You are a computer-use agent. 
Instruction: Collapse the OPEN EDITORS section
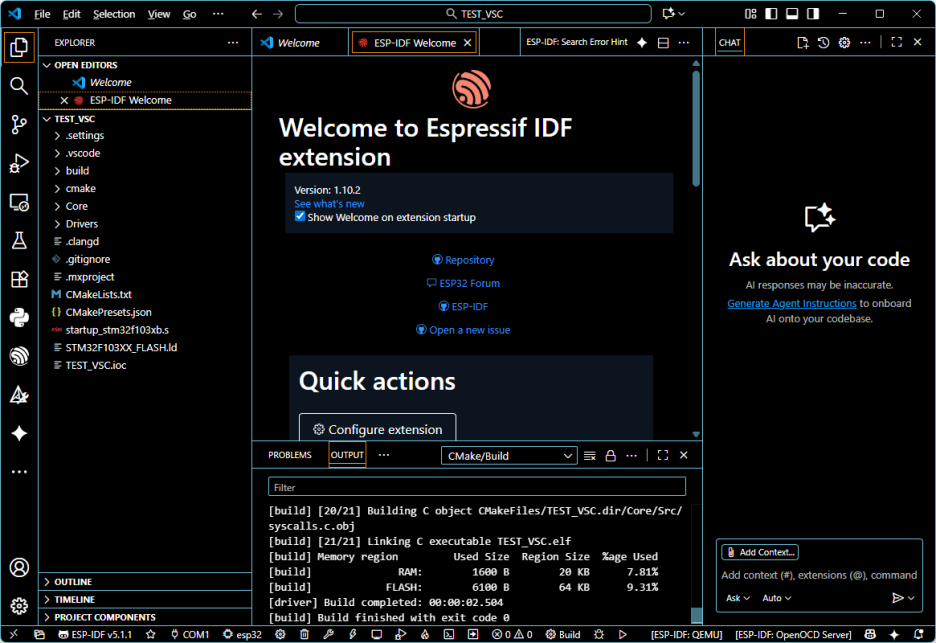tap(145, 65)
